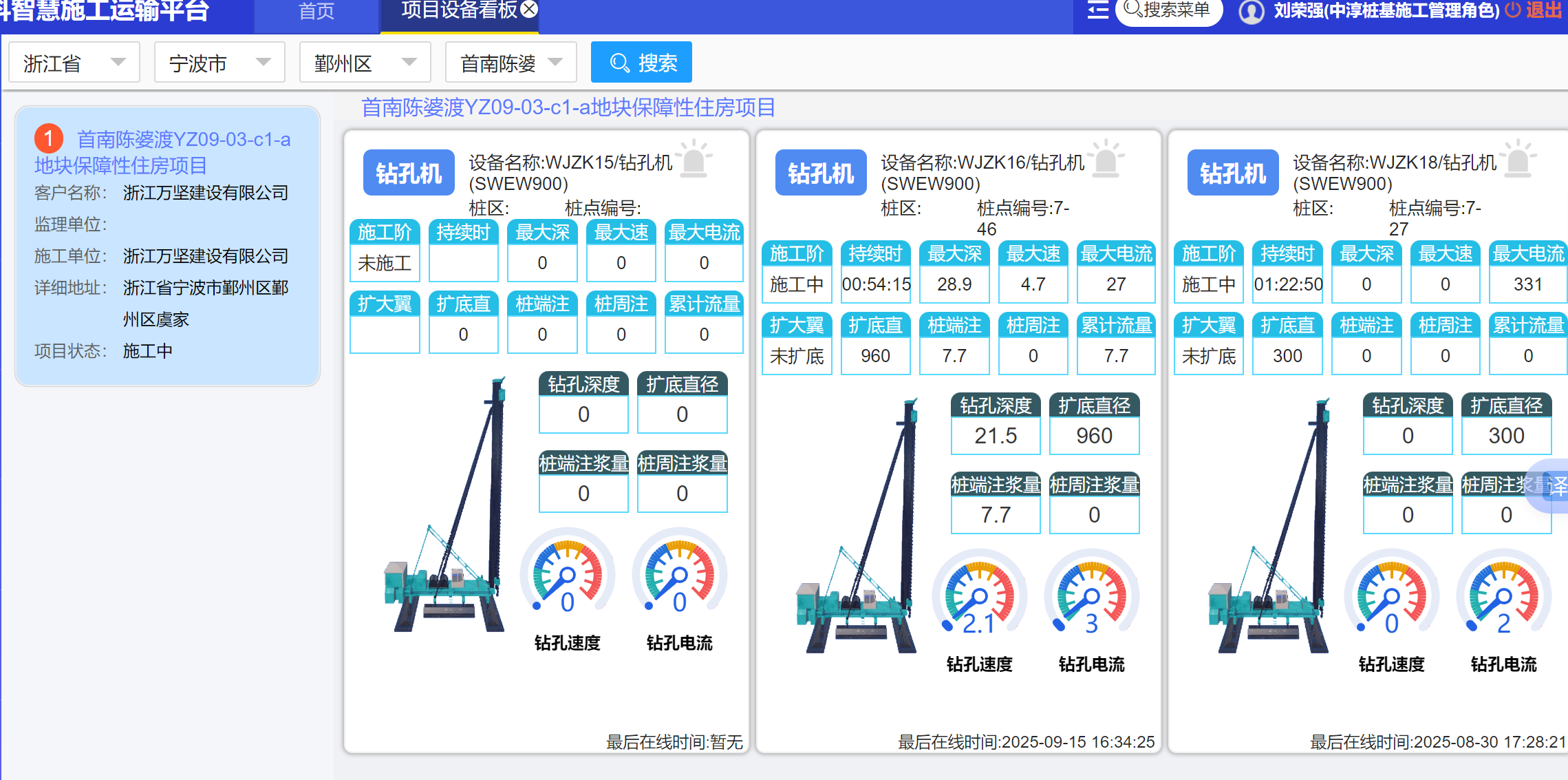Select the 项目设备看板 tab
Screen dimensions: 1568x780
[x=458, y=10]
